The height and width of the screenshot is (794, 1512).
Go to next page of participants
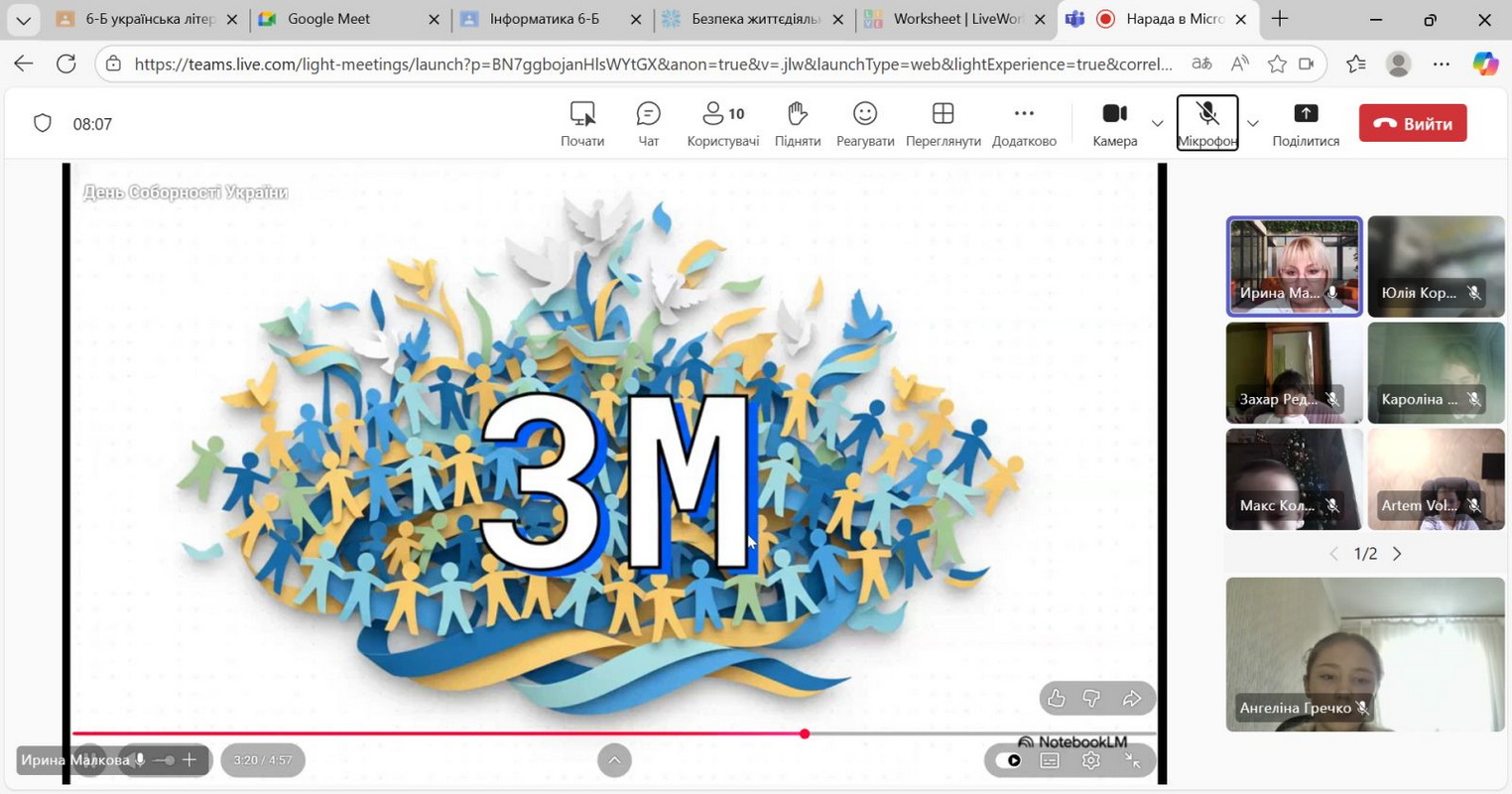[x=1397, y=554]
